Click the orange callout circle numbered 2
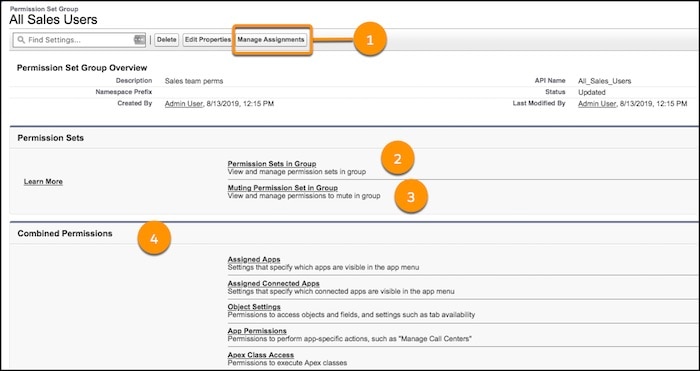Screen dimensions: 700x371 click(x=398, y=159)
